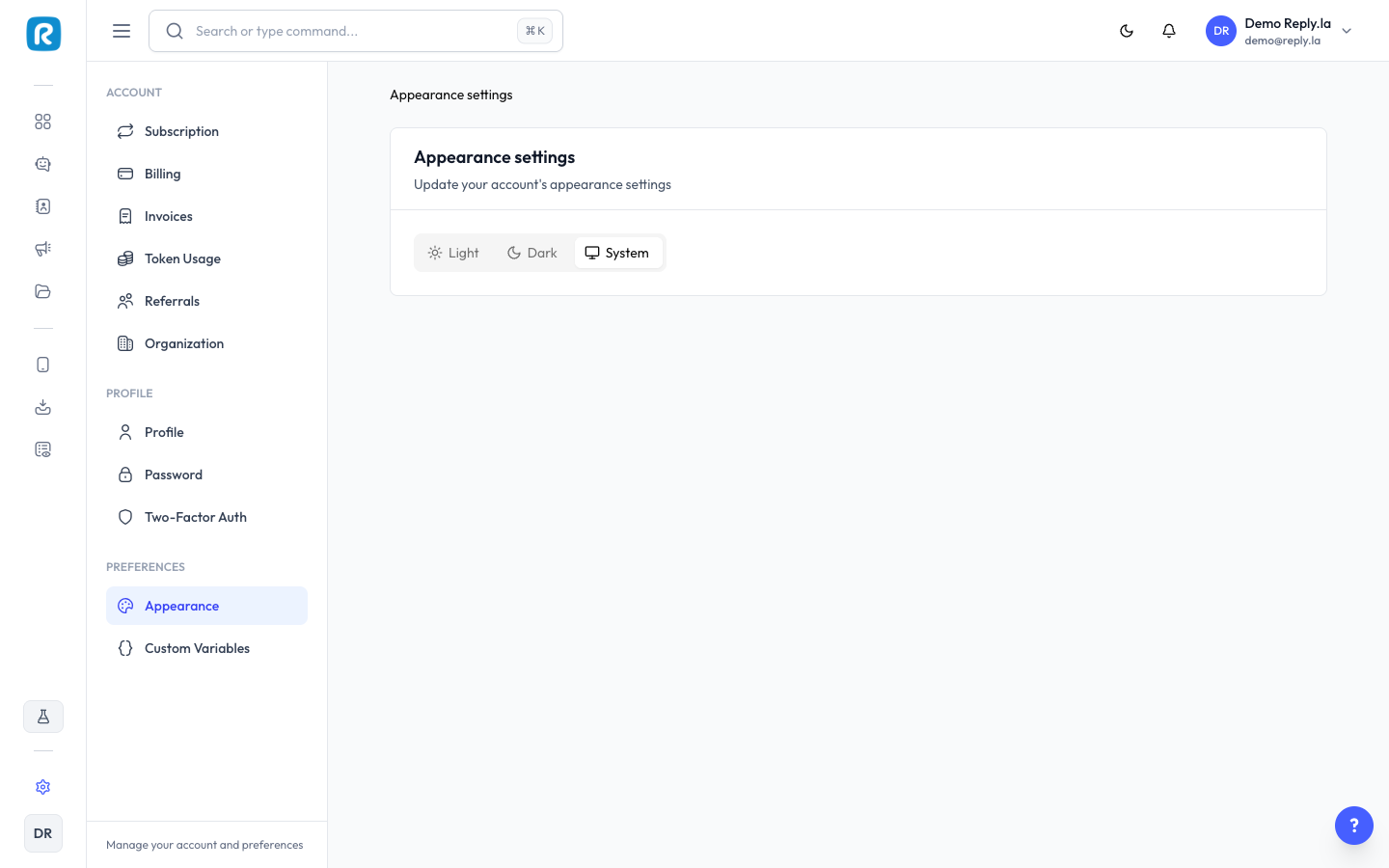This screenshot has width=1389, height=868.
Task: Open the Billing menu item
Action: 206,174
